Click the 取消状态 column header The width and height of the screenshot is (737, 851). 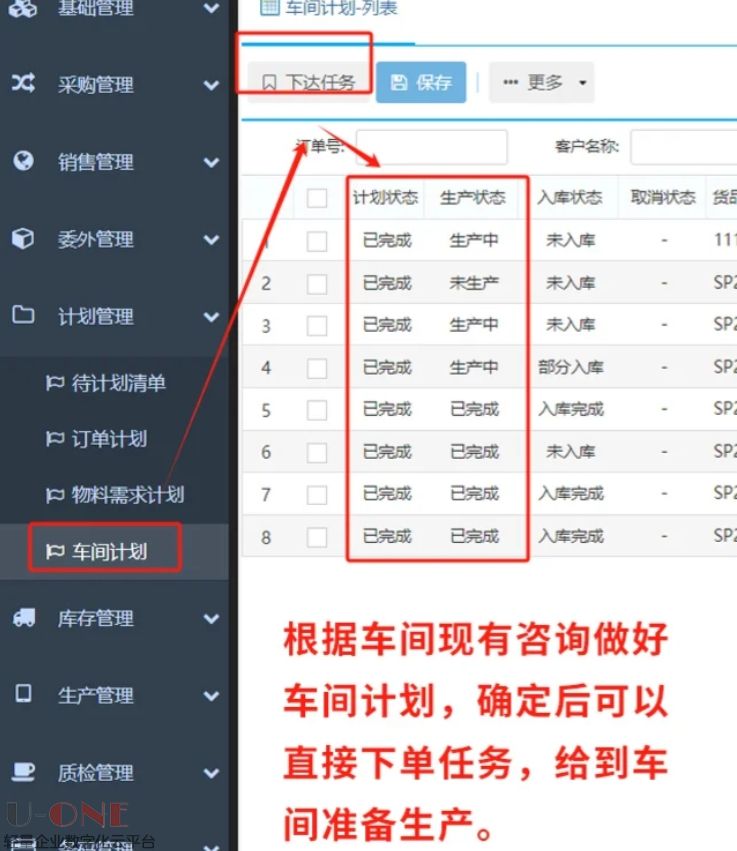click(663, 198)
